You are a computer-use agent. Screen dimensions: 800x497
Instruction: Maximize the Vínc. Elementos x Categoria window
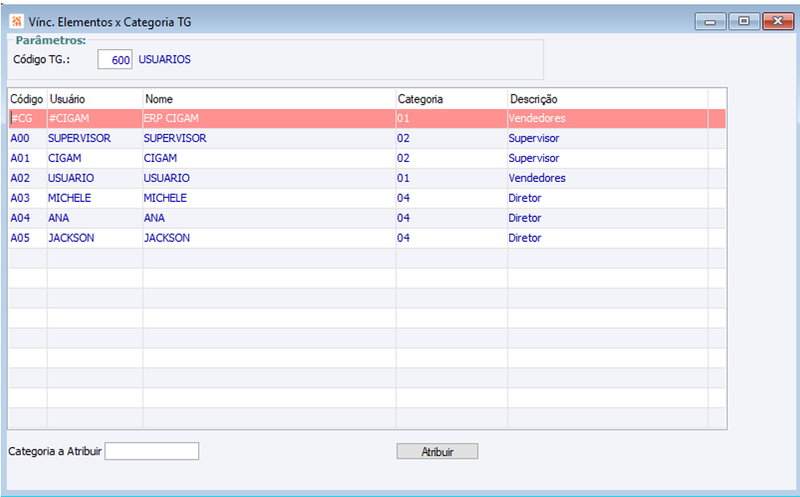point(744,21)
